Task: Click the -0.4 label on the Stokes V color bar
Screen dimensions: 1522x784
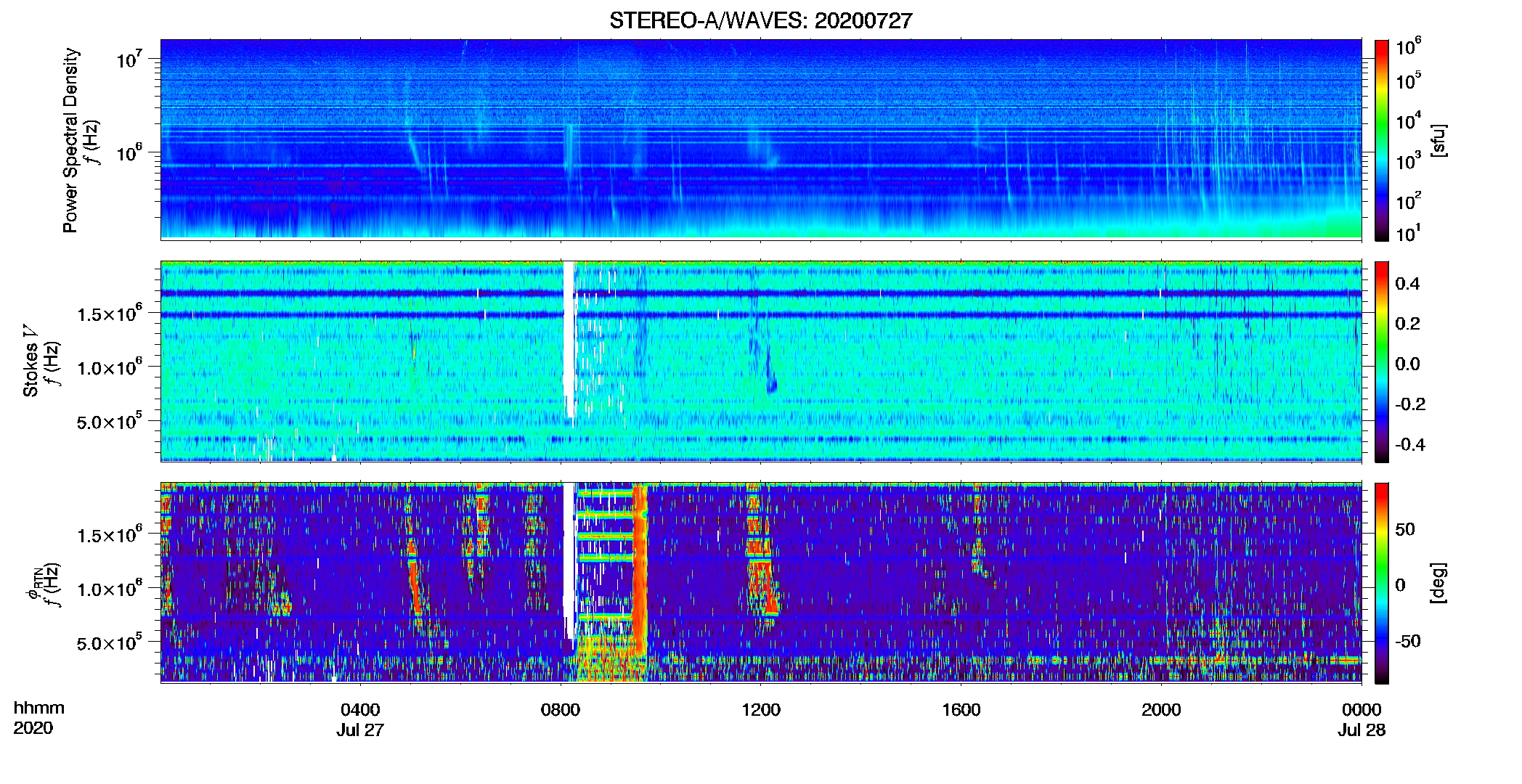Action: 1410,444
